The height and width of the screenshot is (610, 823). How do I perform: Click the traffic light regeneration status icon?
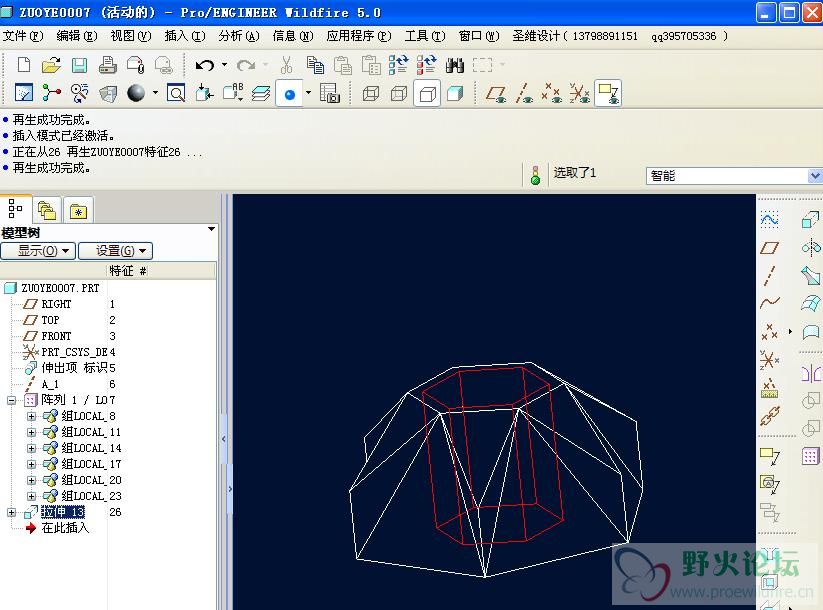[x=535, y=175]
